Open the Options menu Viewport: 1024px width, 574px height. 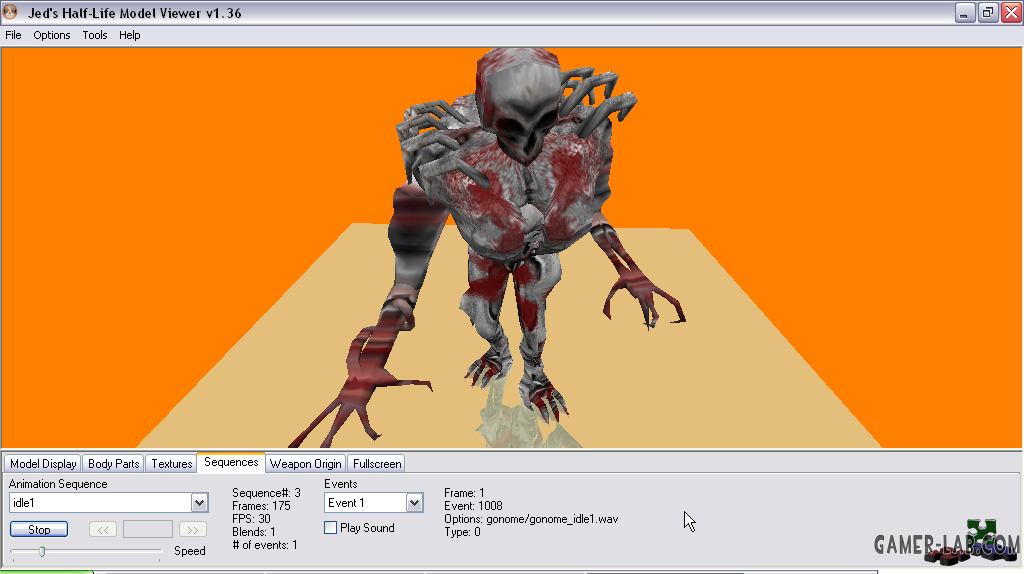click(x=52, y=35)
